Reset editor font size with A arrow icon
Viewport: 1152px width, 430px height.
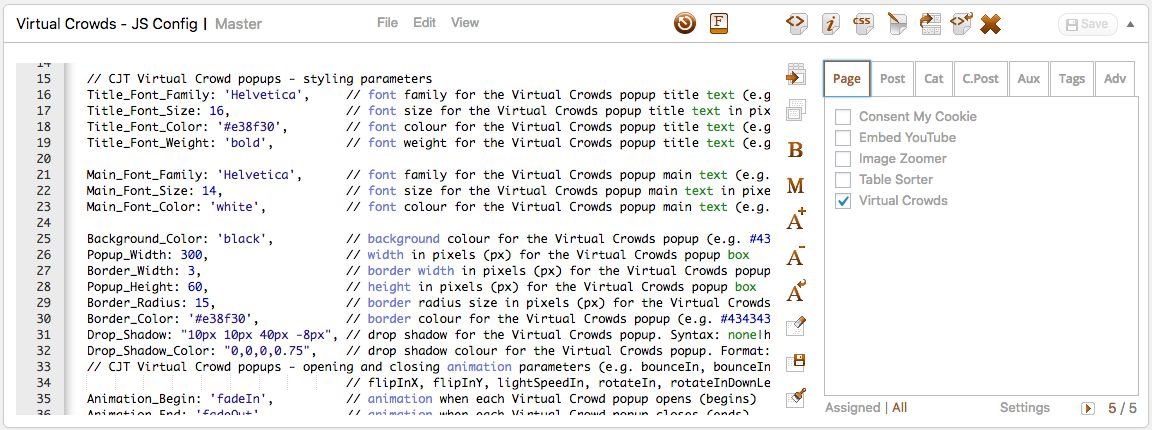[796, 292]
